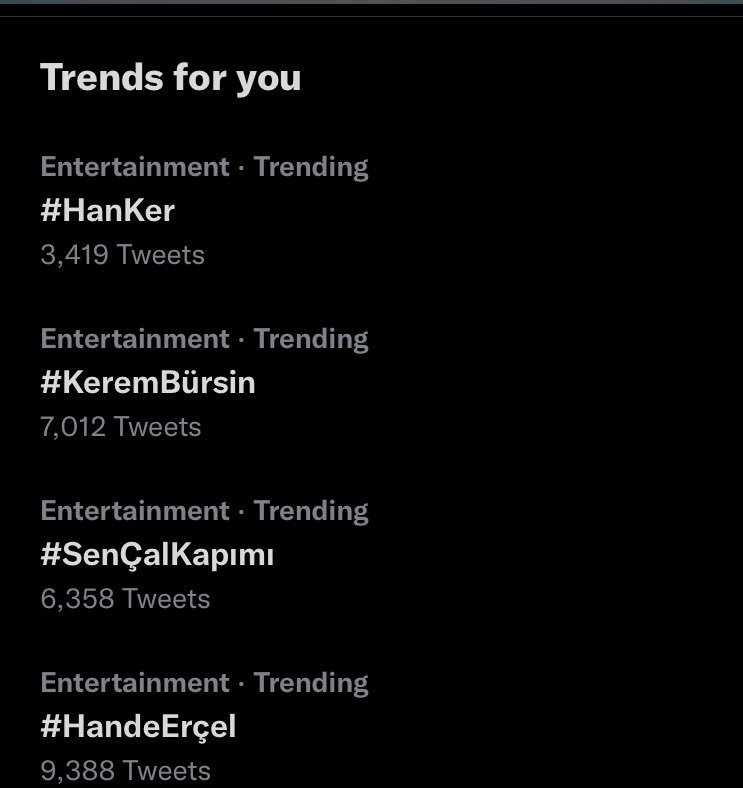Click the Trending label above #HanKer

pos(311,167)
